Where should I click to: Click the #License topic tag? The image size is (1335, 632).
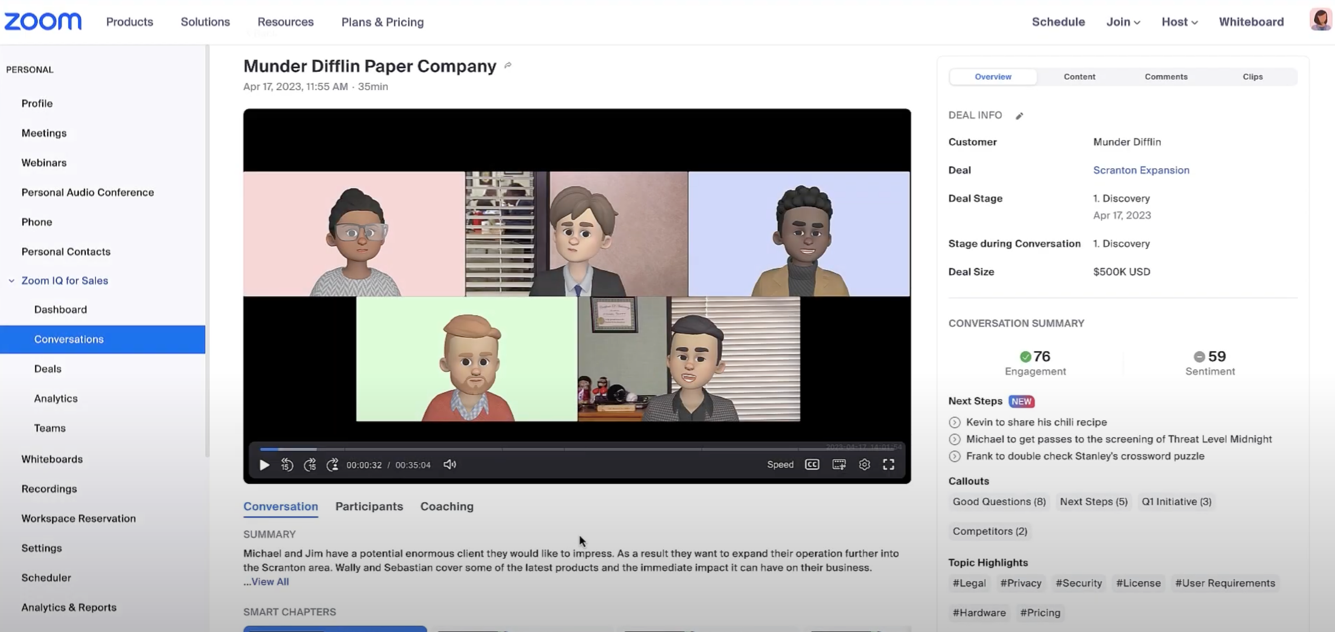click(x=1138, y=584)
